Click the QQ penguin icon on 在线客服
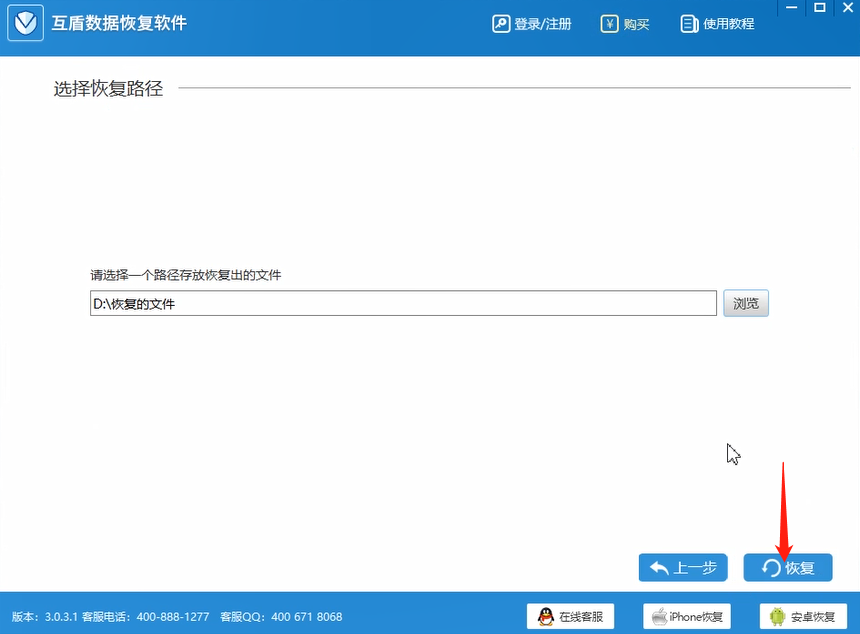This screenshot has width=860, height=634. (545, 616)
